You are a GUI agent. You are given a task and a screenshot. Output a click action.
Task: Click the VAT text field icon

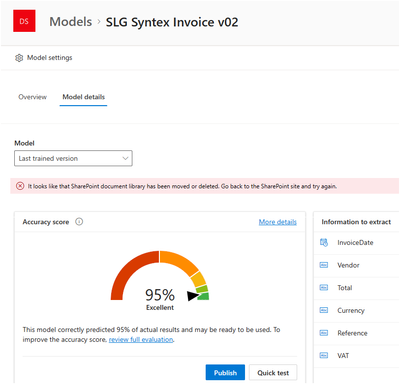(x=324, y=355)
